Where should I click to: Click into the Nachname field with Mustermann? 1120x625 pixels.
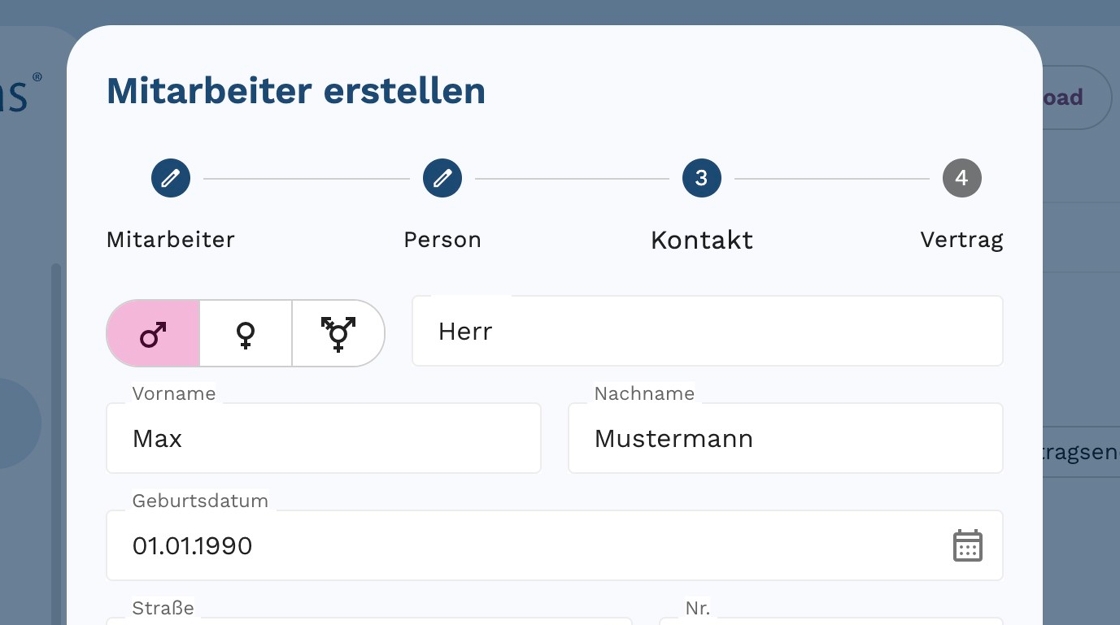click(785, 438)
